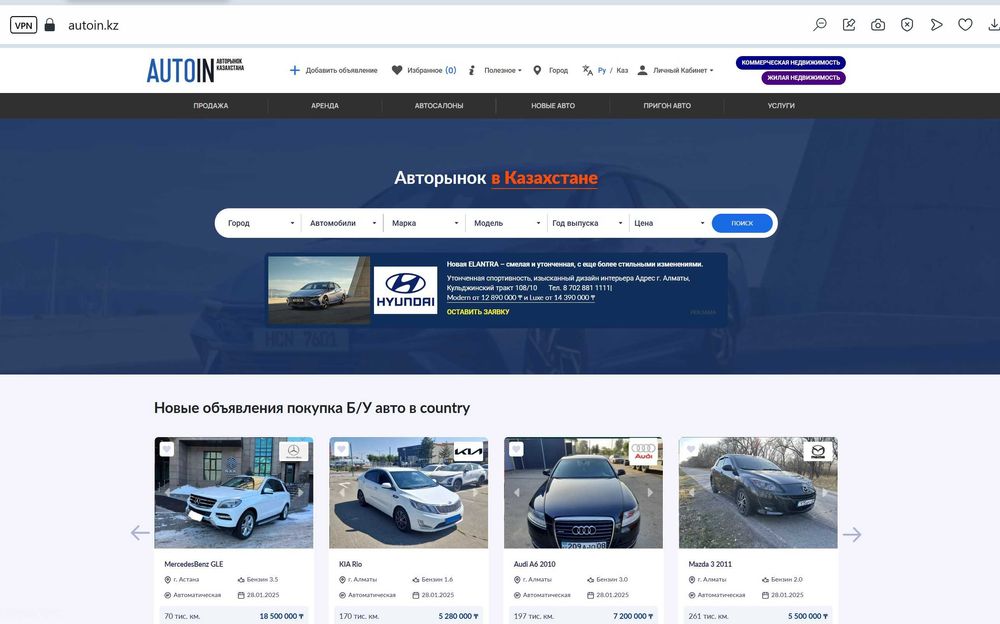Open downloads icon in browser toolbar
The width and height of the screenshot is (1000, 624).
(x=994, y=25)
